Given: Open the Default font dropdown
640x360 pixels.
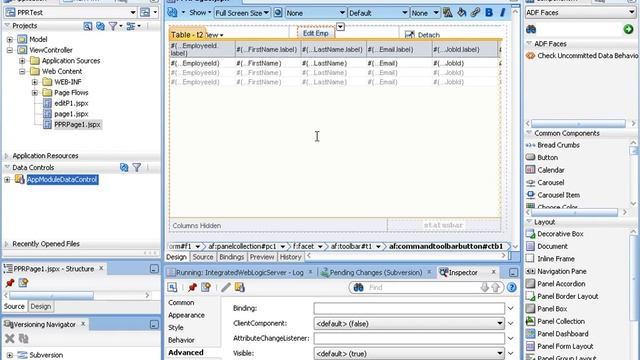Looking at the screenshot, I should tap(404, 13).
